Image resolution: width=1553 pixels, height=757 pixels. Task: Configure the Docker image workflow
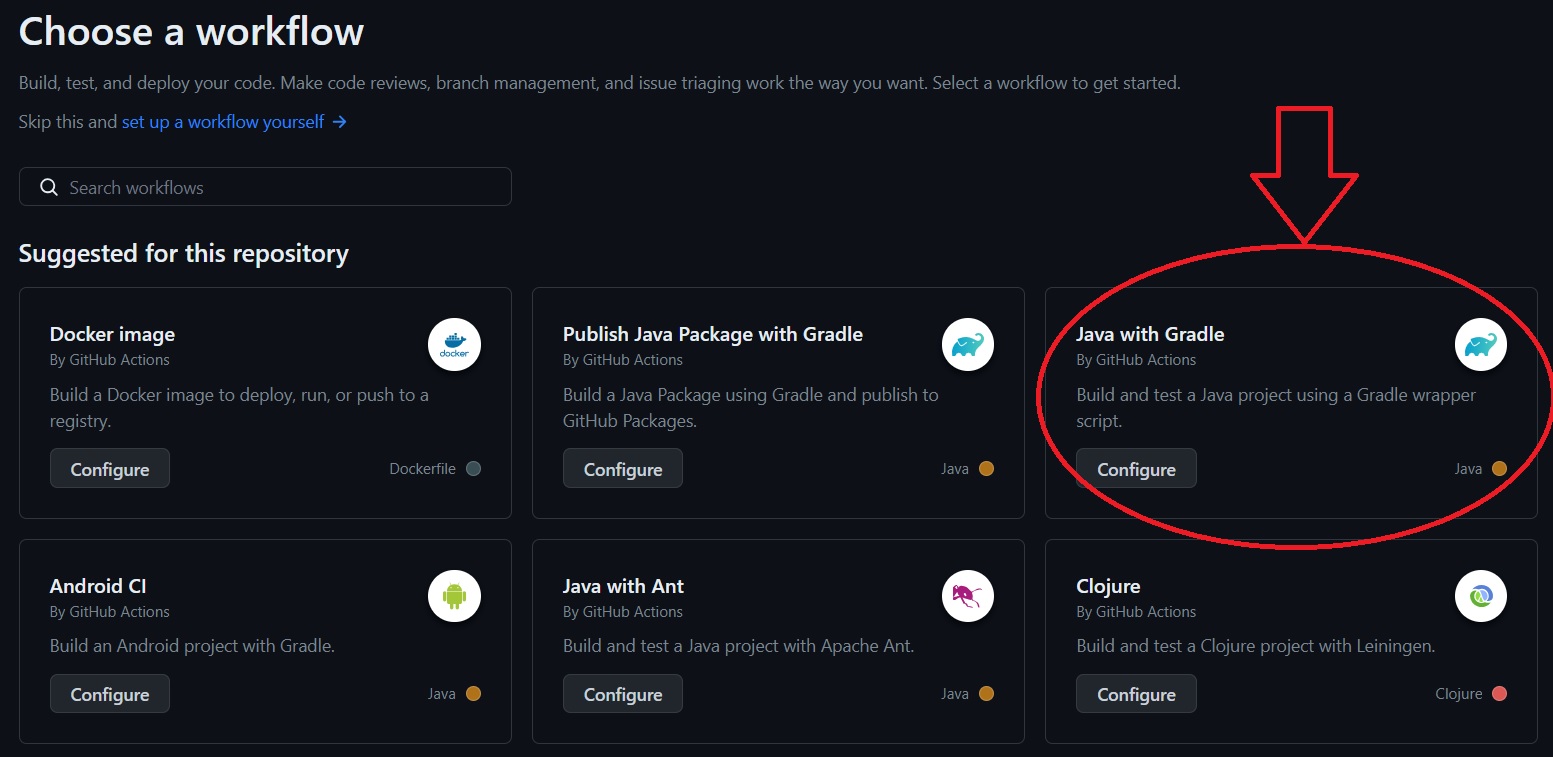pyautogui.click(x=110, y=468)
